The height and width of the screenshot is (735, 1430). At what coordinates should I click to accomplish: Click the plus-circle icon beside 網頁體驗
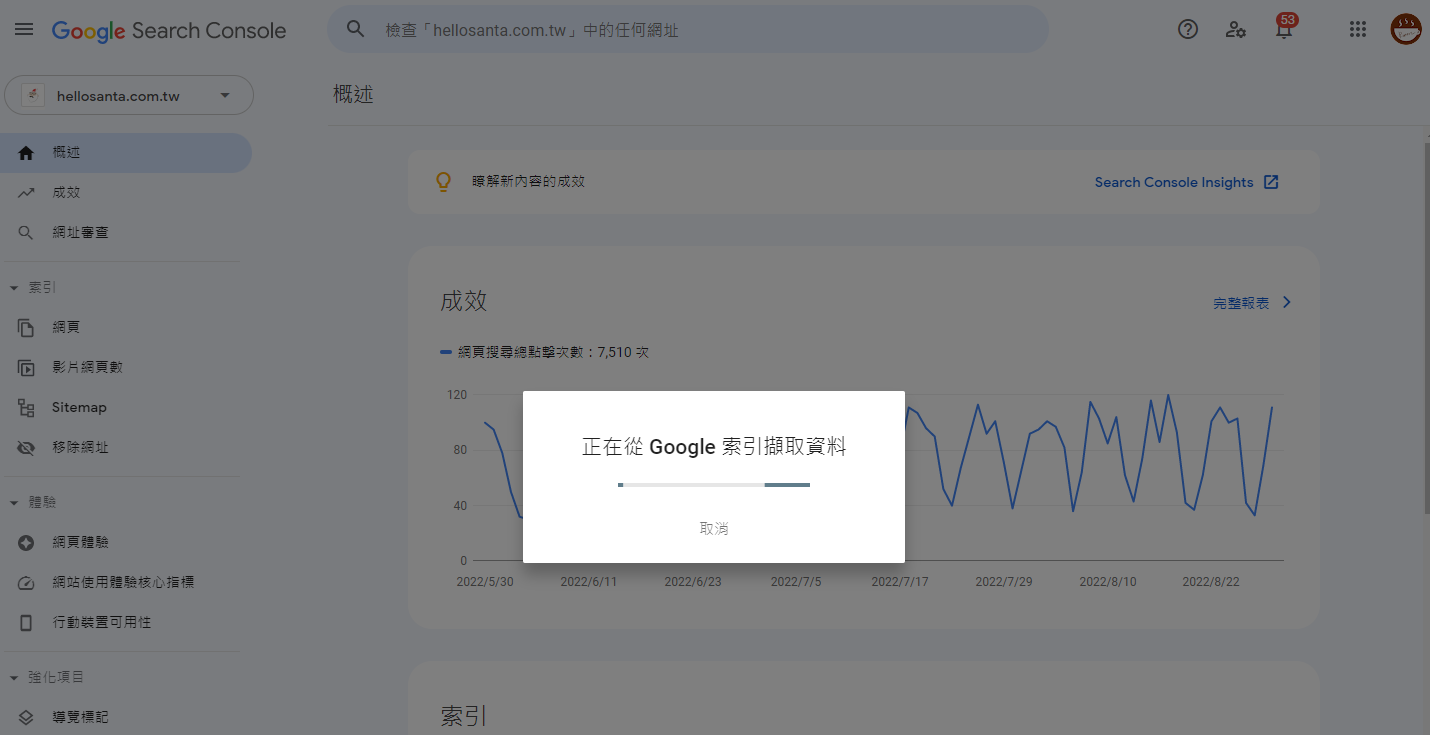27,543
